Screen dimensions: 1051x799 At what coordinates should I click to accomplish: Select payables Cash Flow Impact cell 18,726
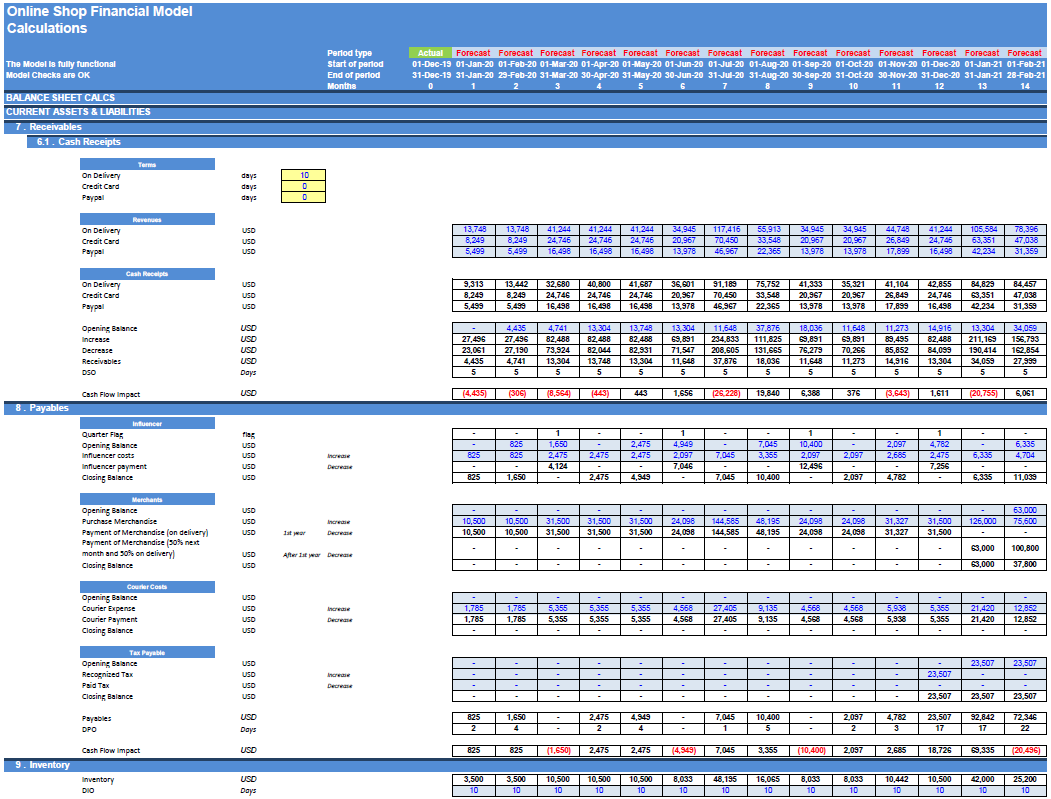point(940,750)
